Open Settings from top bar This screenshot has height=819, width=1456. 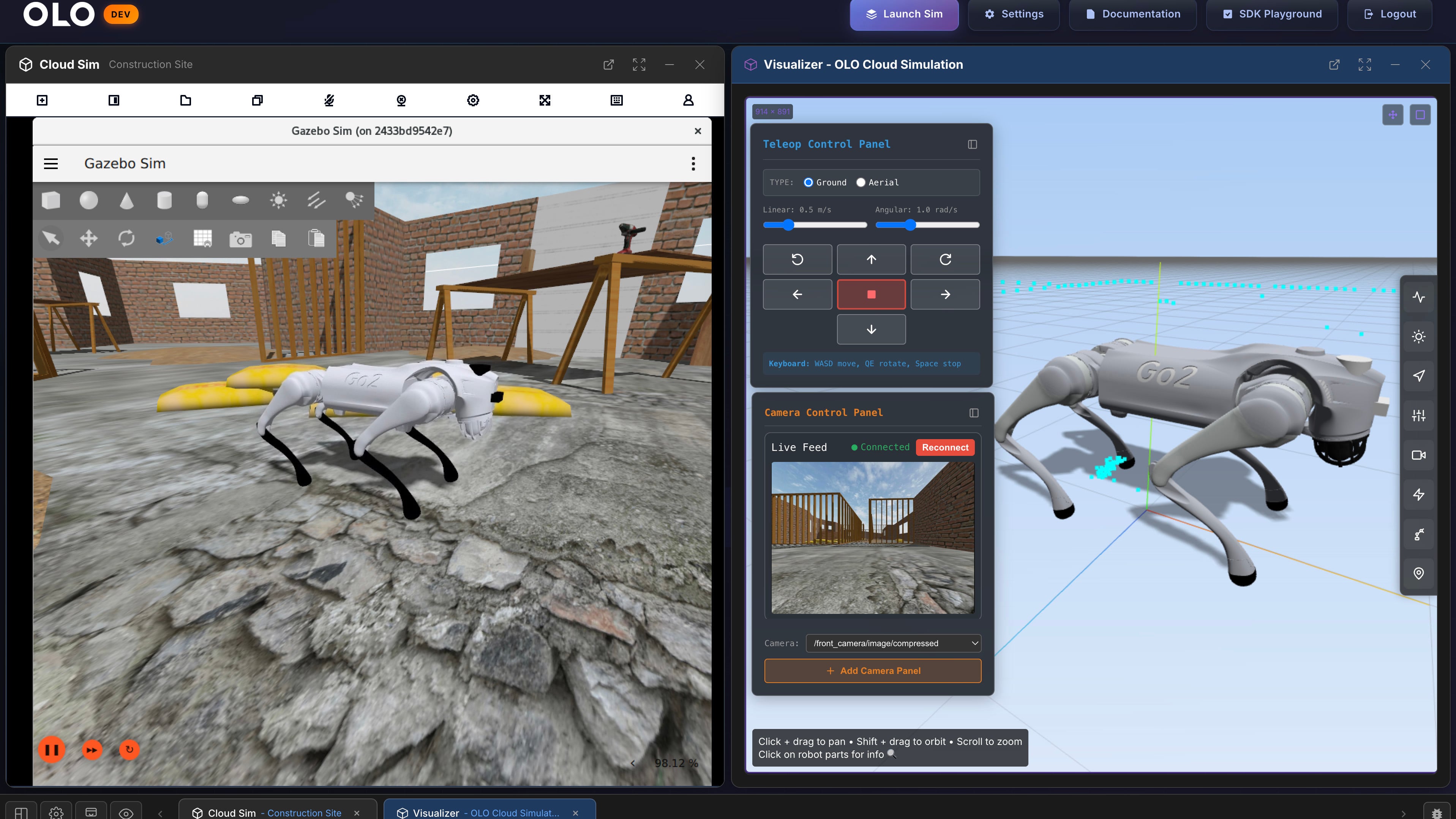(1014, 14)
